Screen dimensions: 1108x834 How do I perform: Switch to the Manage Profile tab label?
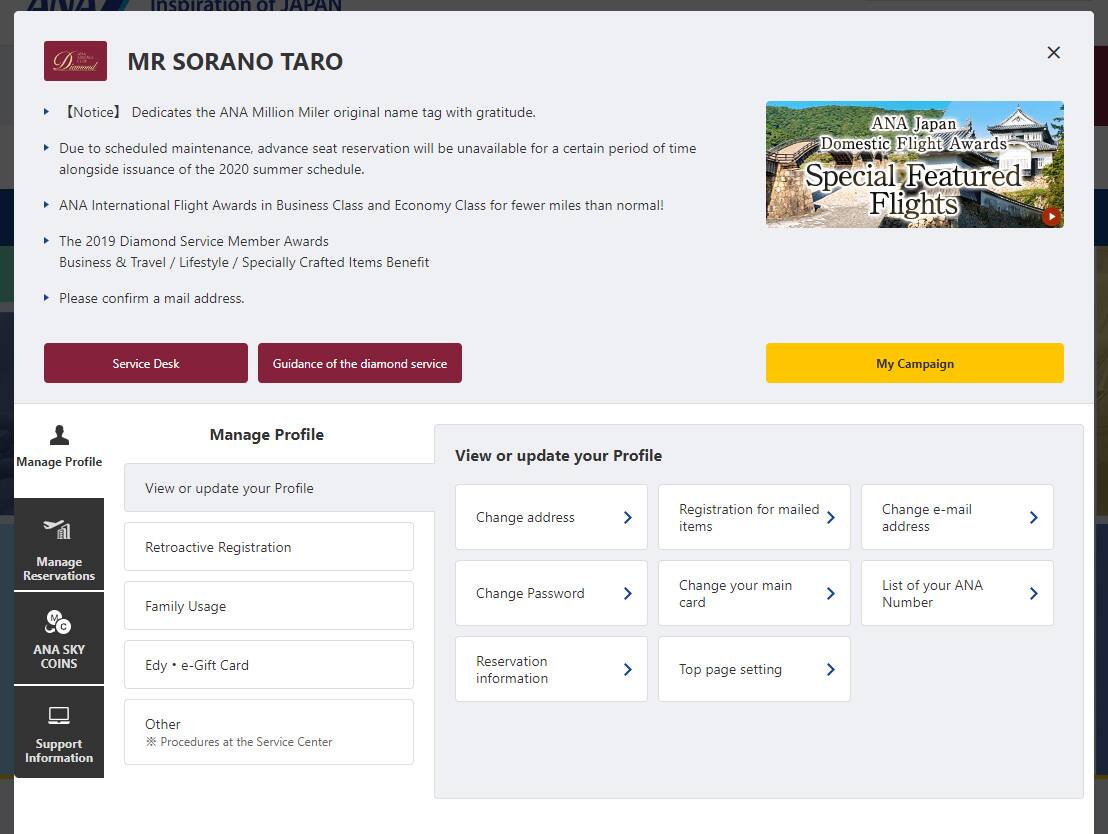pyautogui.click(x=59, y=462)
